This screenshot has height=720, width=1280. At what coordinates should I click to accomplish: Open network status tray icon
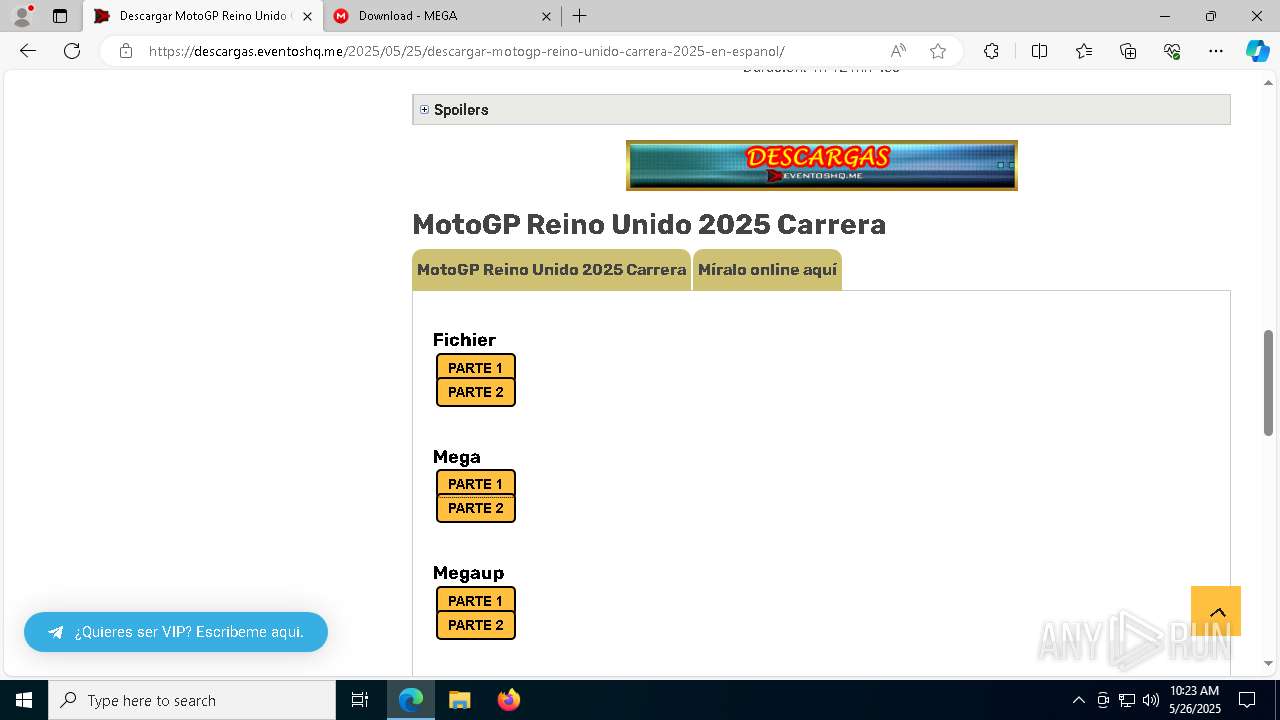[1127, 700]
